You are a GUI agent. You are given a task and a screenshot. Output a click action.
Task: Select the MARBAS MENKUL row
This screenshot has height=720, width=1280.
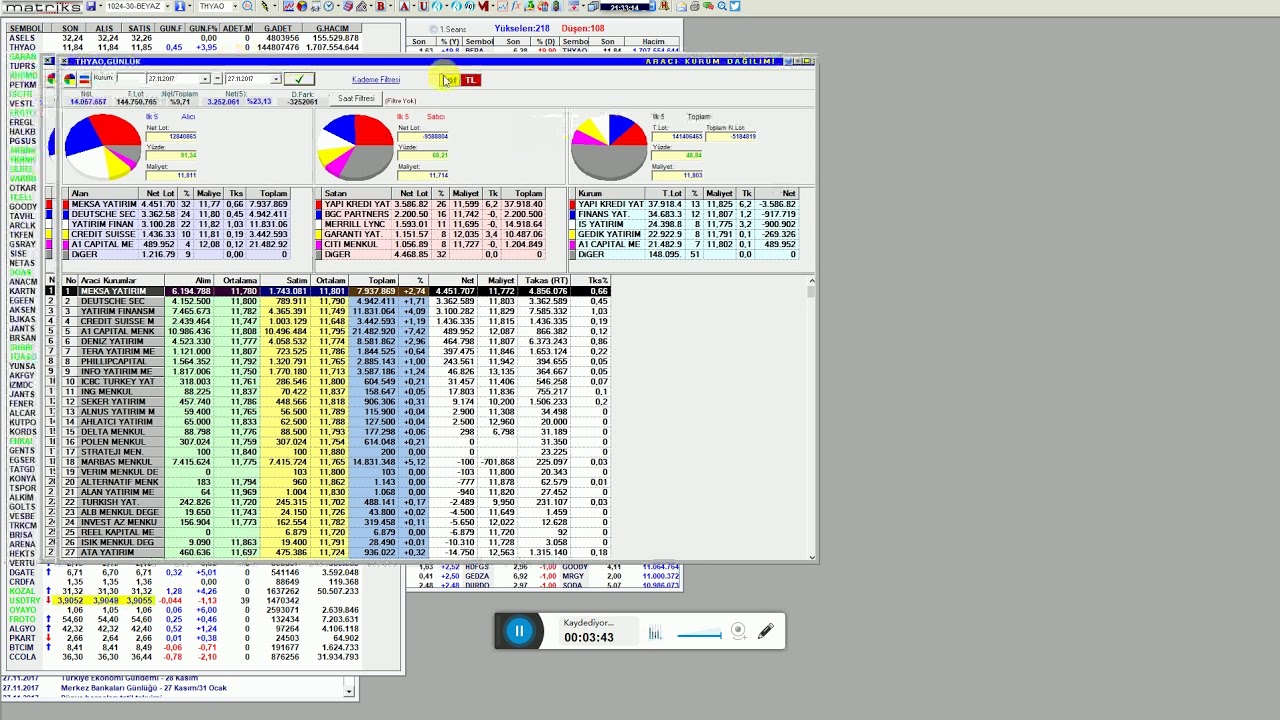[x=335, y=462]
